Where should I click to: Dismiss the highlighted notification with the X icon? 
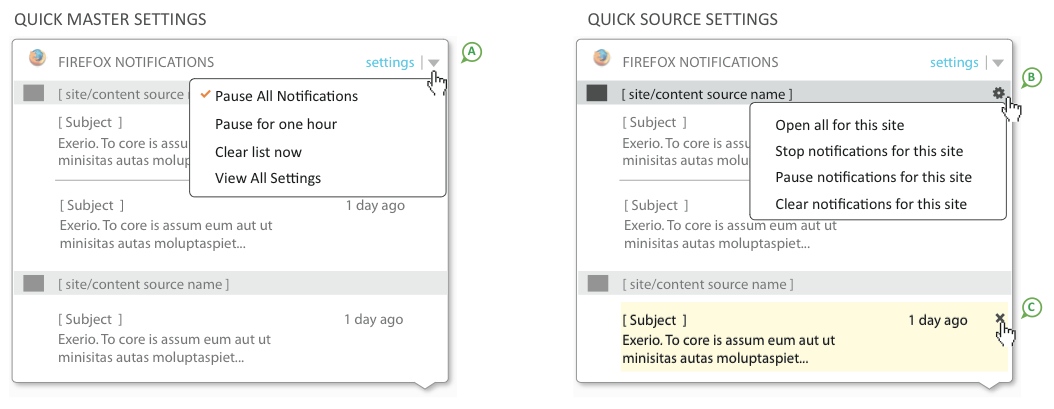[x=1000, y=318]
